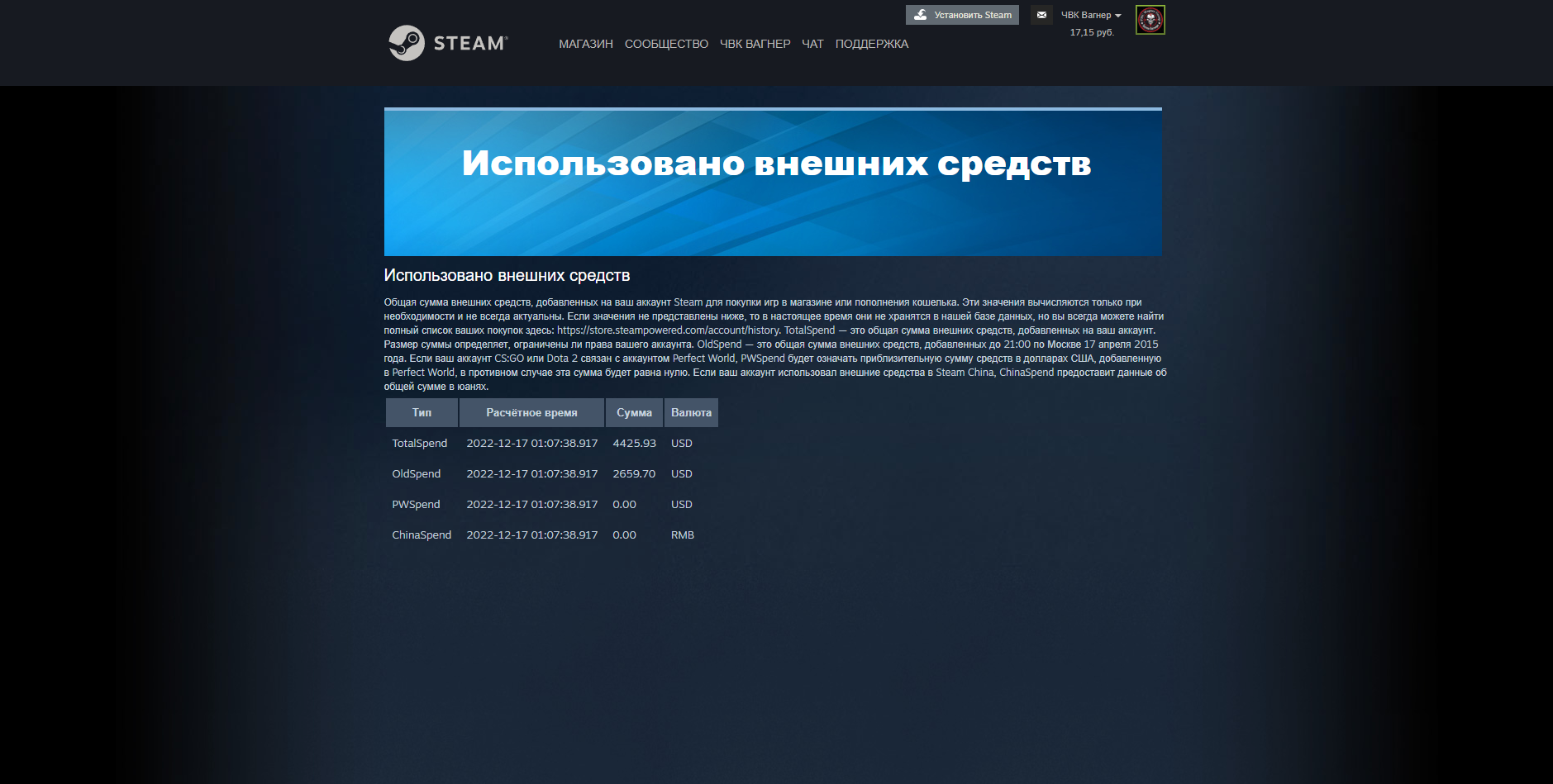1553x784 pixels.
Task: Click the blue banner heading image
Action: (773, 182)
